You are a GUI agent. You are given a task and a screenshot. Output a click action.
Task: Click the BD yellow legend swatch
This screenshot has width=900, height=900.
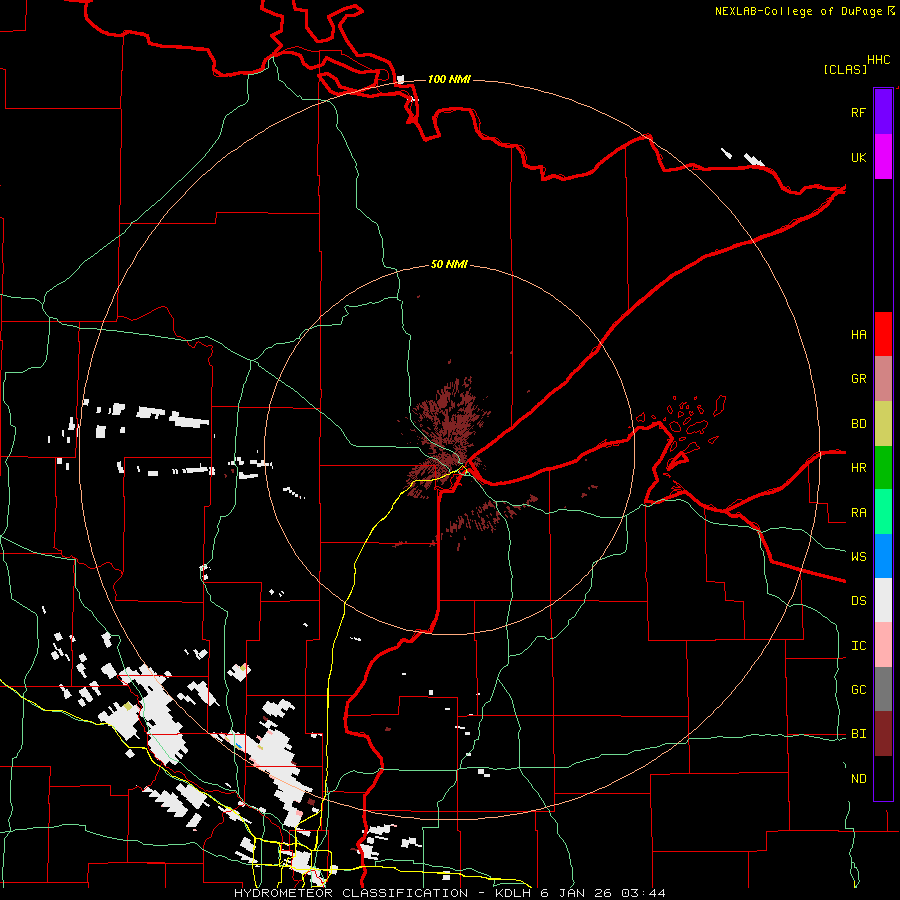click(883, 424)
